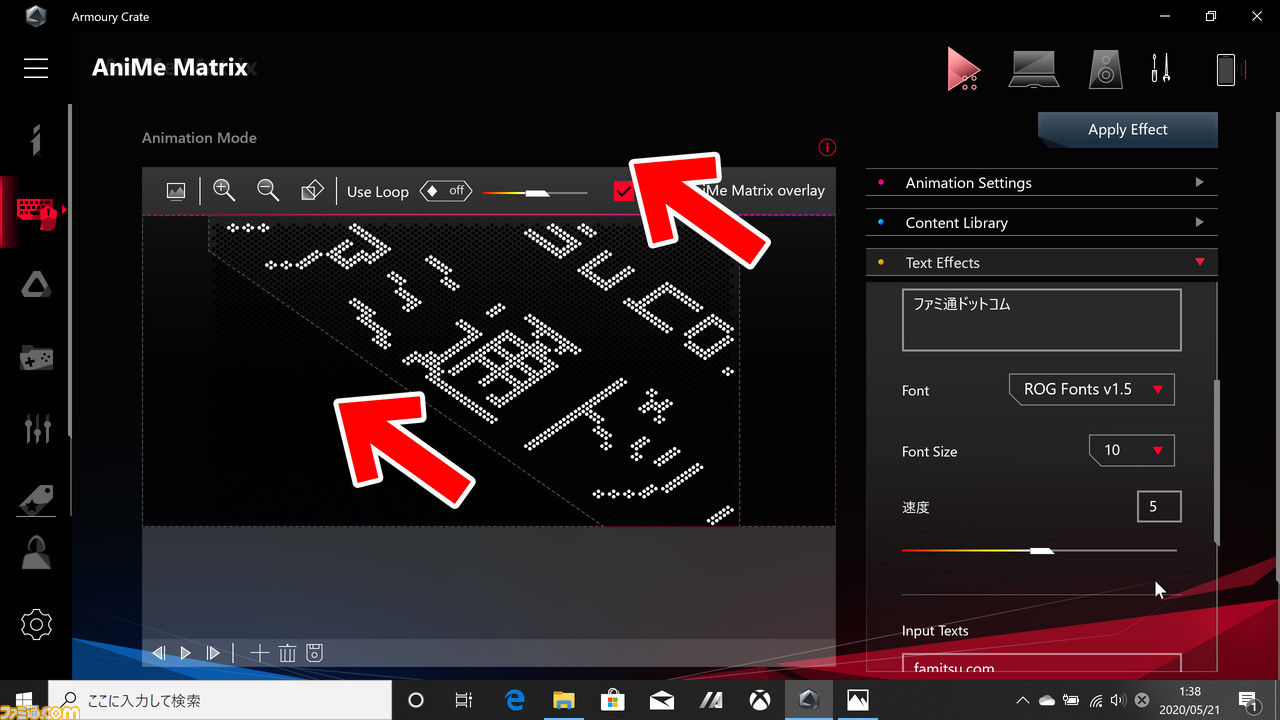
Task: Click Apply Effect button
Action: pos(1128,130)
